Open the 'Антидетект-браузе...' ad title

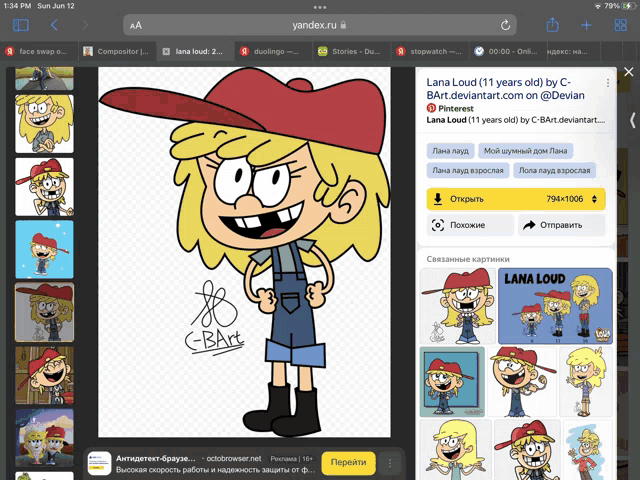pos(156,458)
